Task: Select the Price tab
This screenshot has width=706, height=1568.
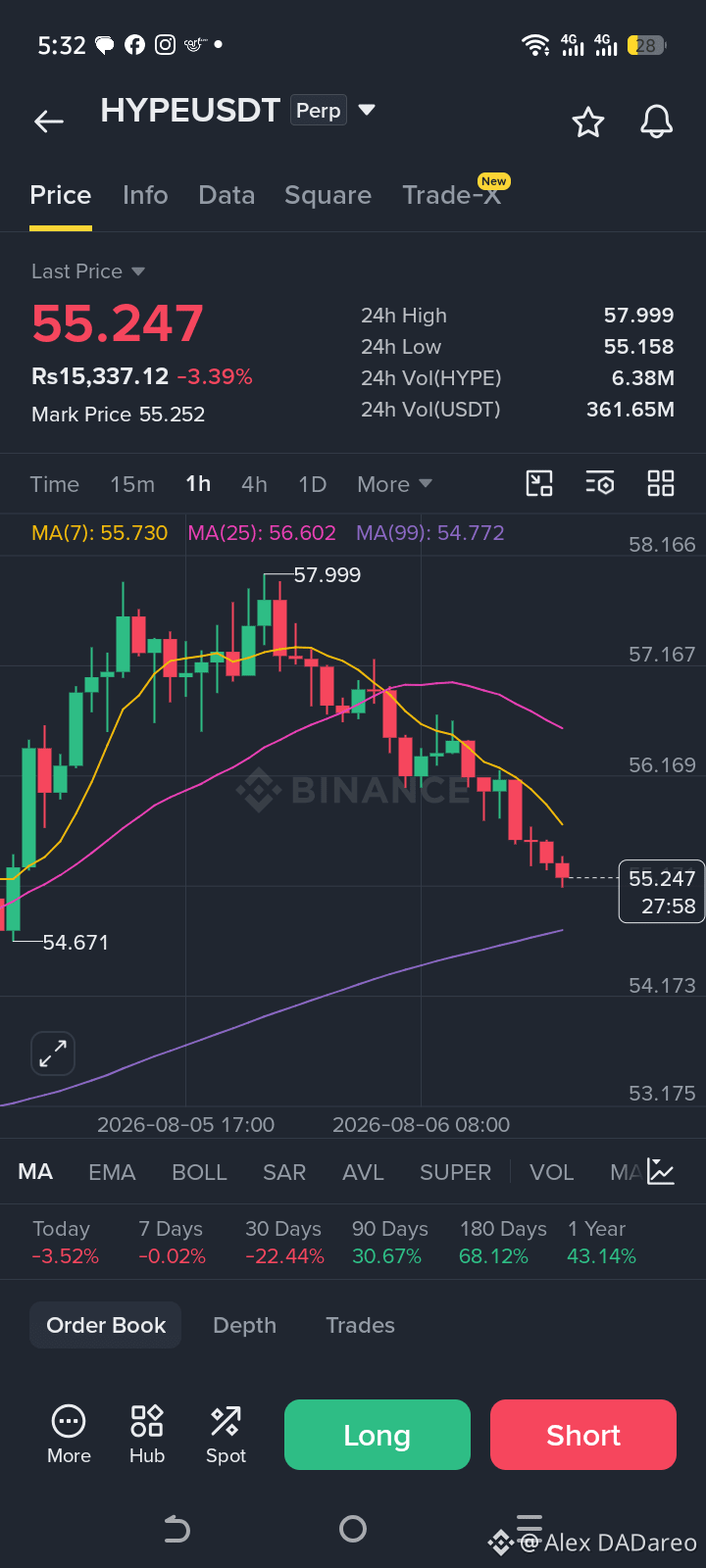Action: 61,195
